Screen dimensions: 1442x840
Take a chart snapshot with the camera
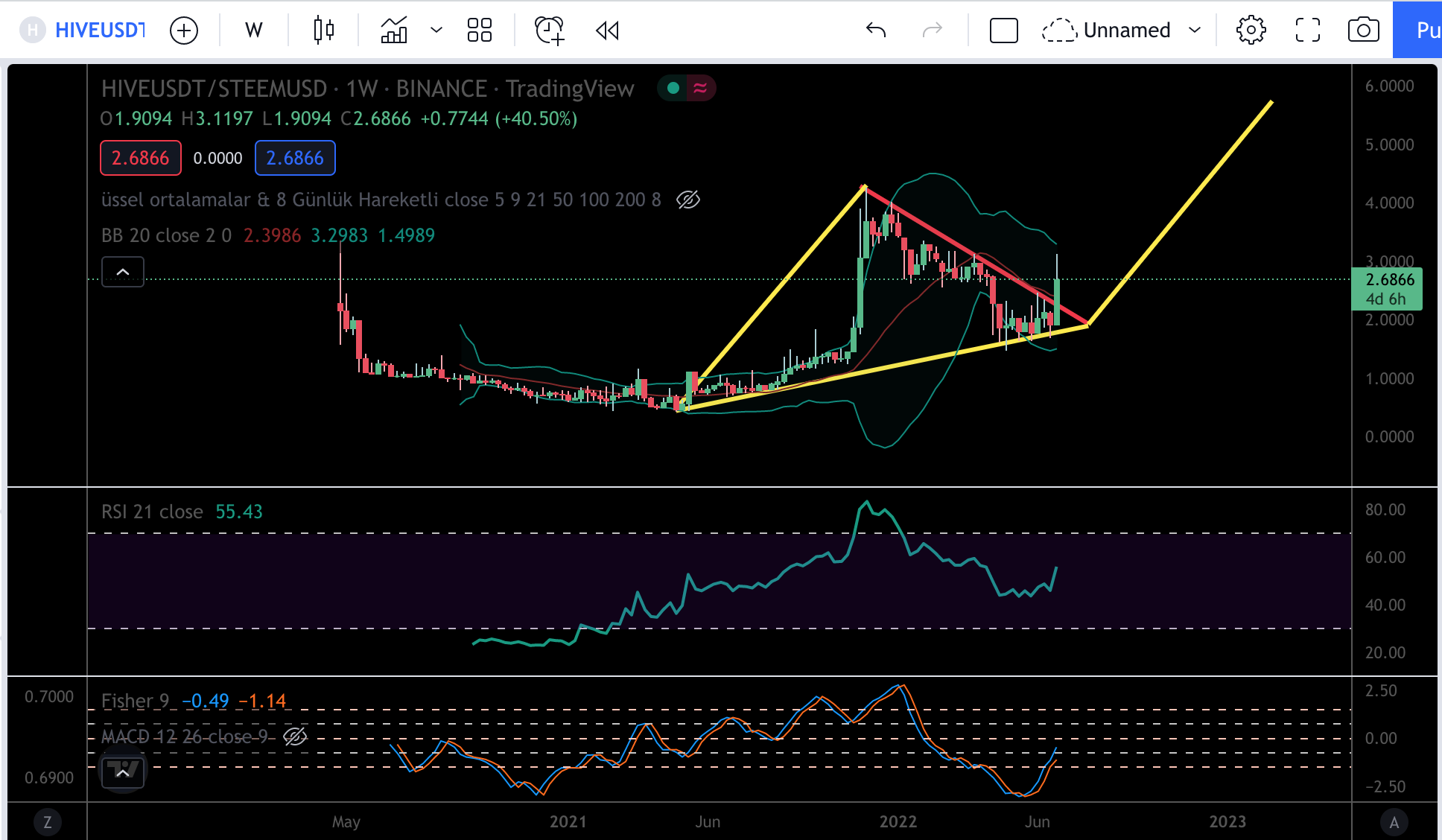click(x=1364, y=31)
